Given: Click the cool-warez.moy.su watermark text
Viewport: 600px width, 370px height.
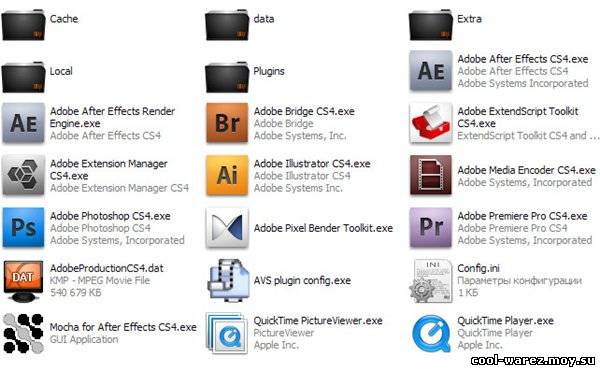Looking at the screenshot, I should (533, 360).
